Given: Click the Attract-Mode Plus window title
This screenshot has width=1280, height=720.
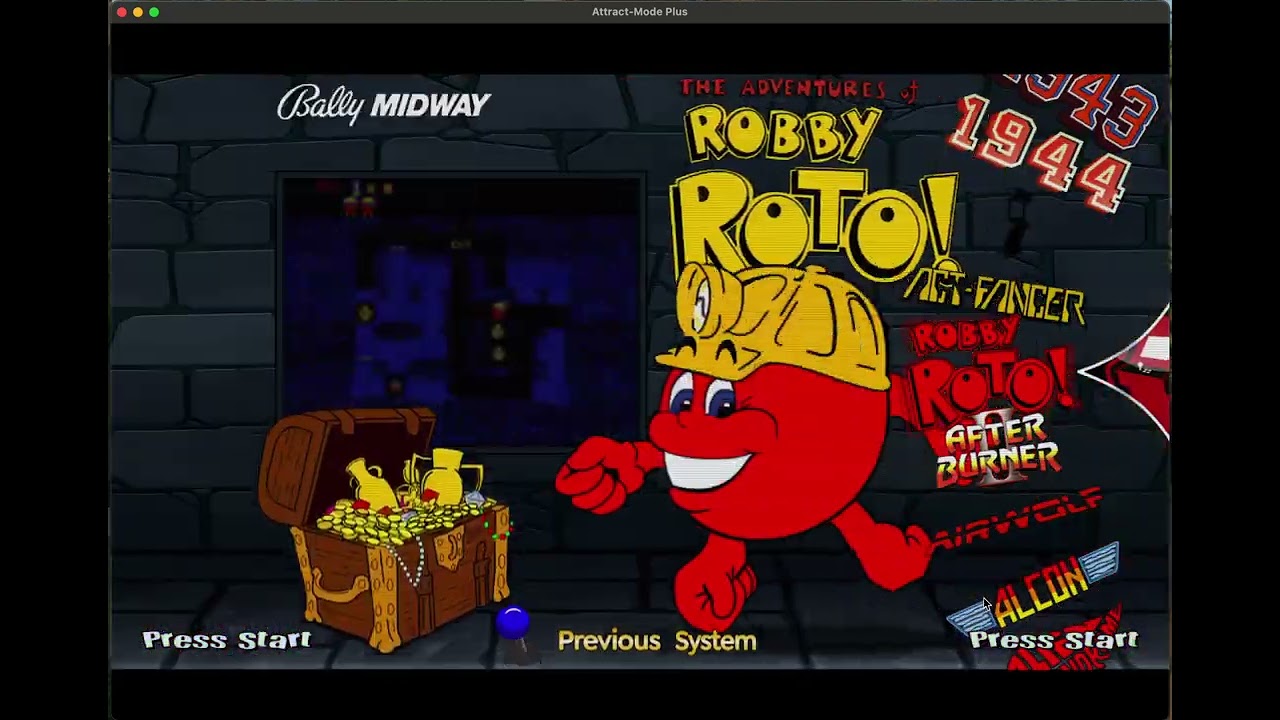Looking at the screenshot, I should (x=639, y=12).
